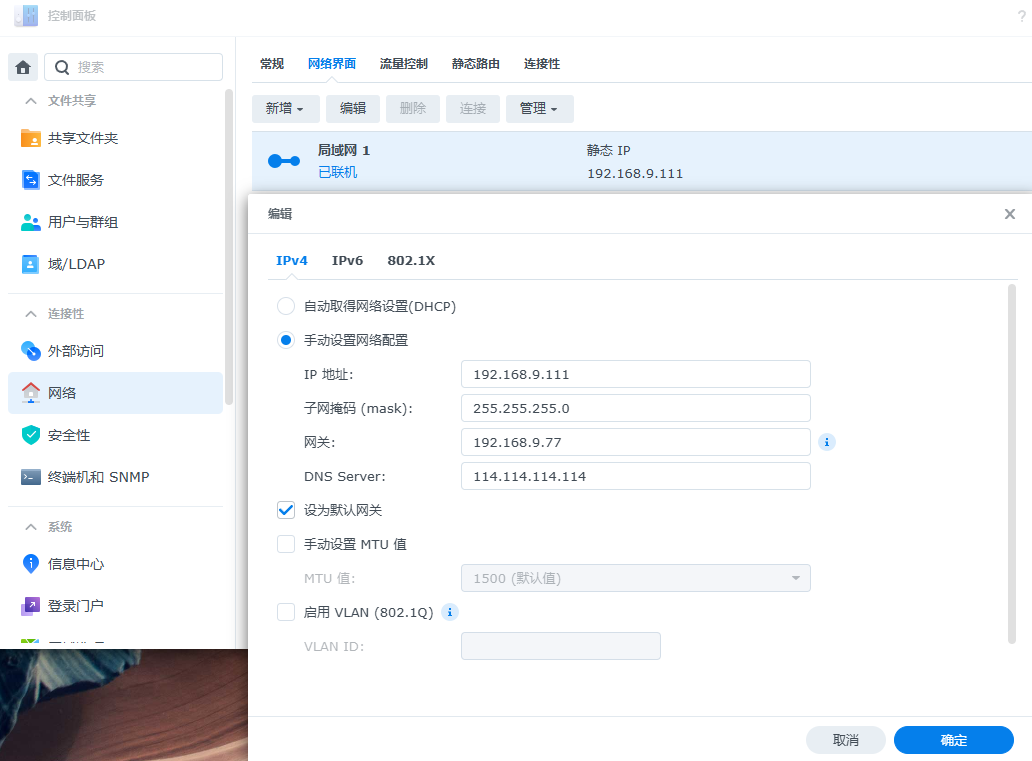The image size is (1032, 761).
Task: Open the External Access (外部访问) icon
Action: [31, 351]
